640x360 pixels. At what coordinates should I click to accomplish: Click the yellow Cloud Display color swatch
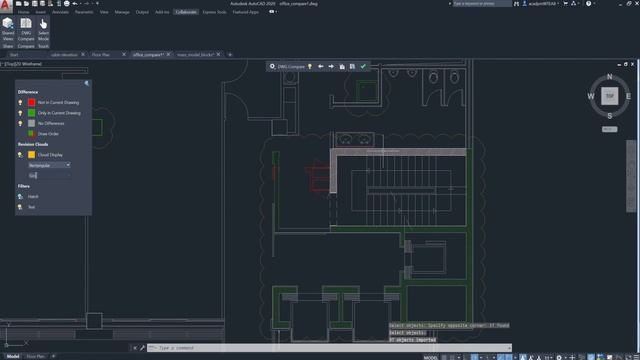click(31, 155)
